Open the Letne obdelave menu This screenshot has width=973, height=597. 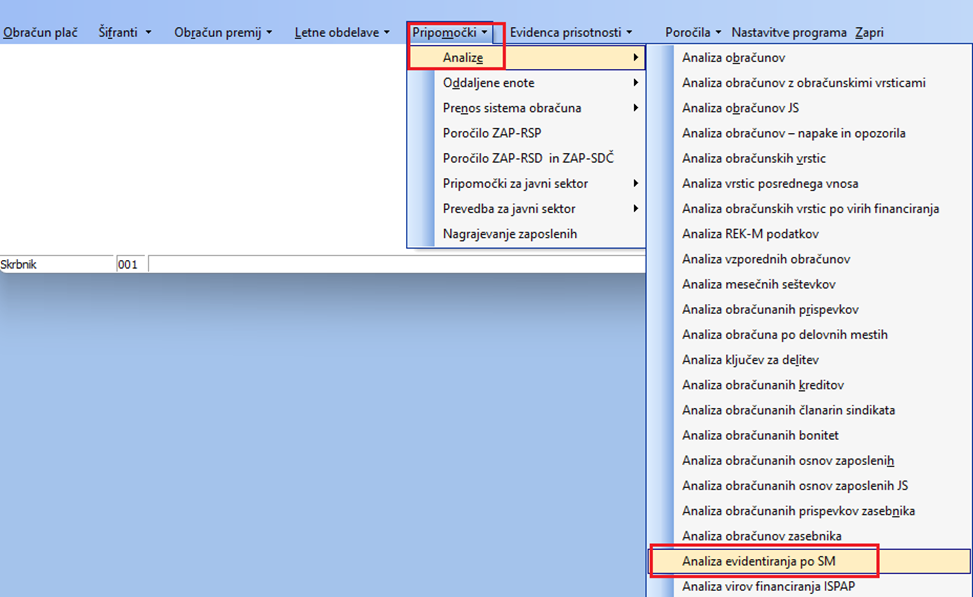click(x=342, y=32)
